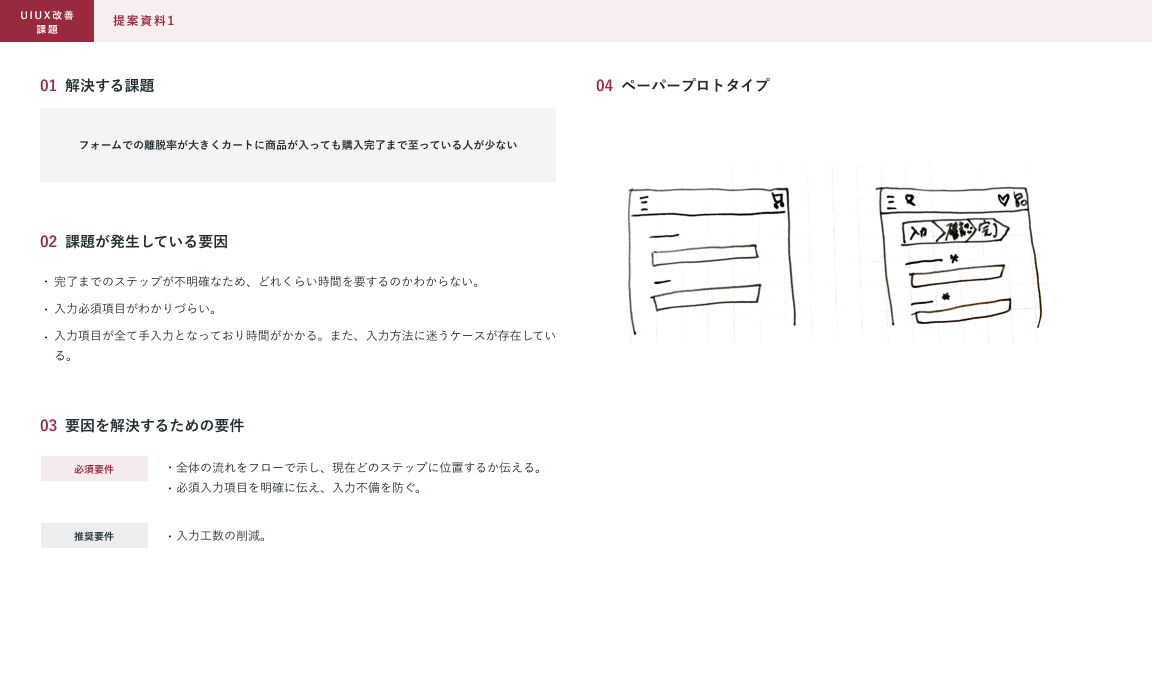Select the 入力 step in sketched flow
This screenshot has height=700, width=1152.
[918, 232]
